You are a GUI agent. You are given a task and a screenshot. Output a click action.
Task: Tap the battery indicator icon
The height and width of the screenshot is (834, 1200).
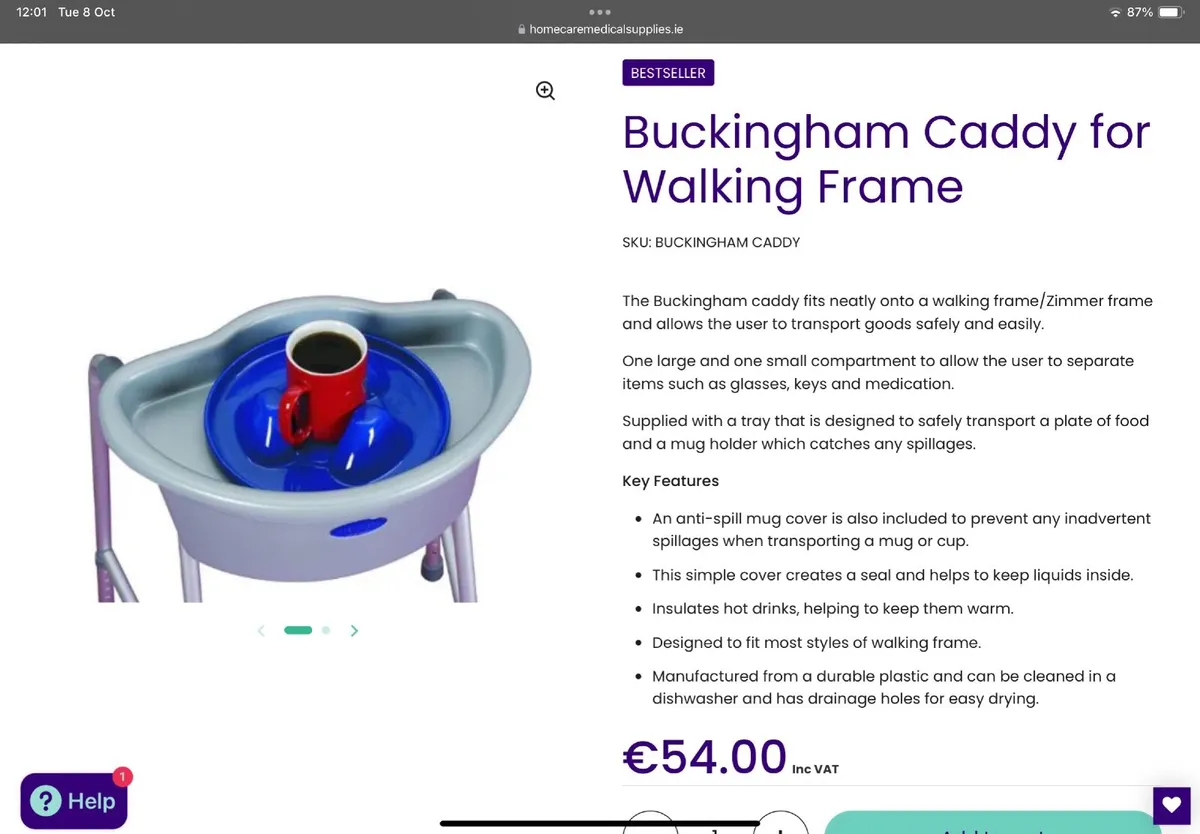tap(1172, 12)
